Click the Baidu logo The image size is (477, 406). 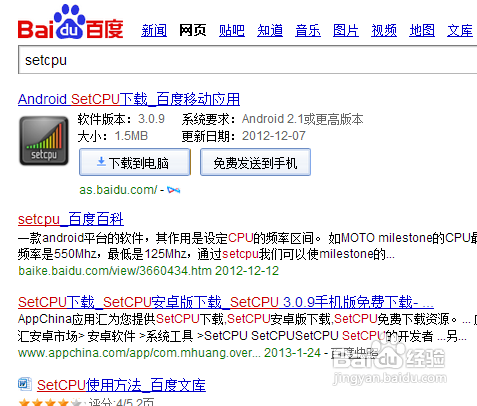click(71, 22)
